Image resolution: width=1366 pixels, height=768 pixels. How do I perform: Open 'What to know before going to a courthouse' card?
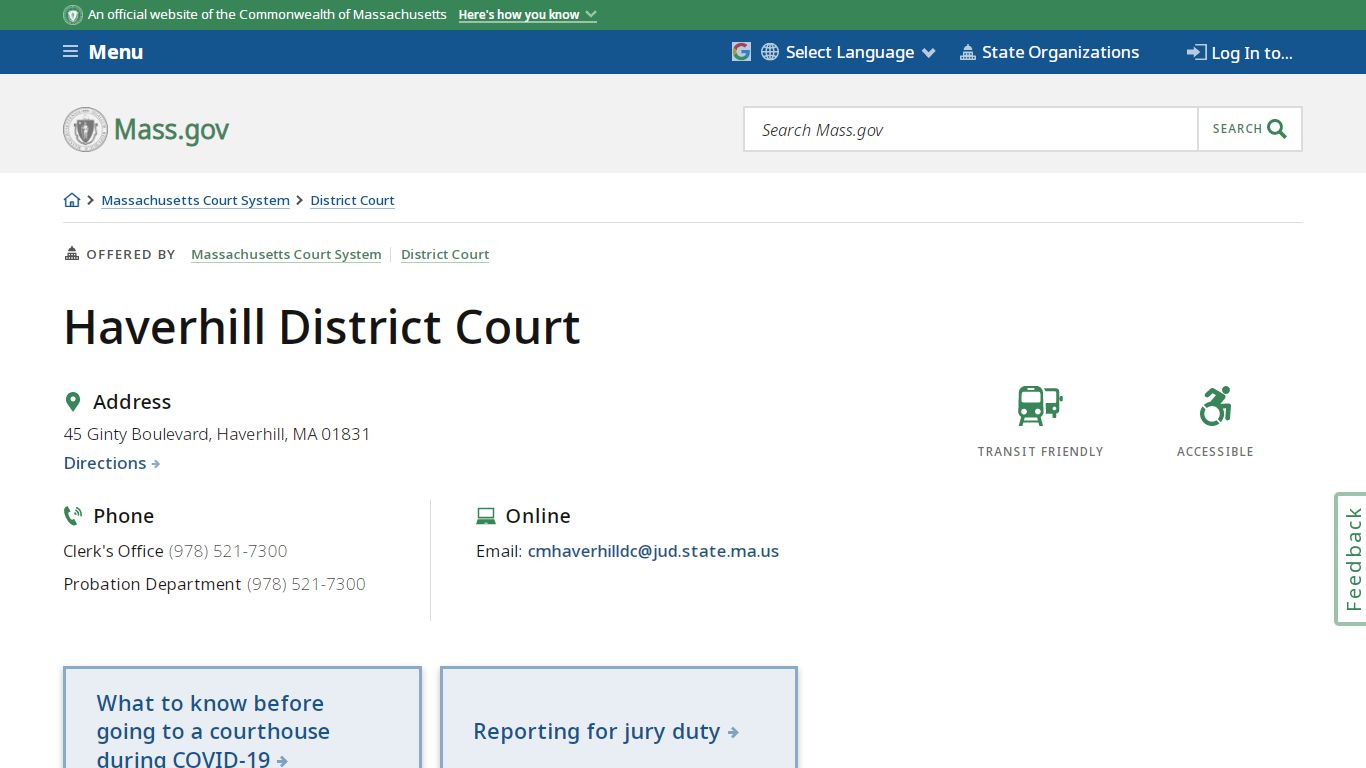click(x=242, y=718)
